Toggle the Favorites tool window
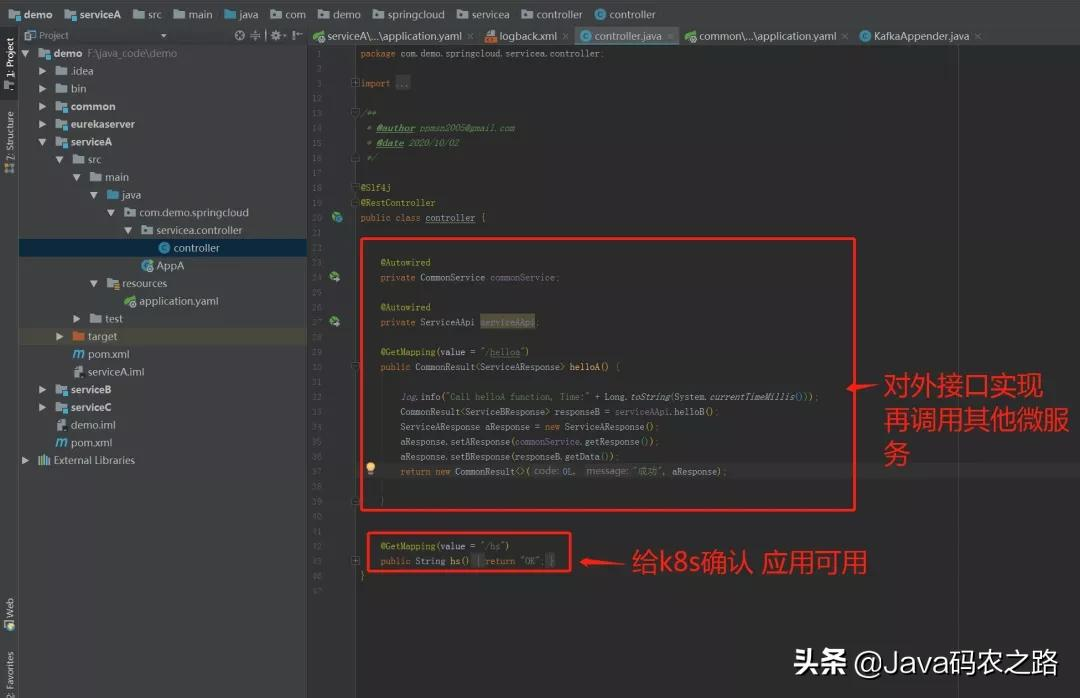The image size is (1080, 698). (x=9, y=668)
